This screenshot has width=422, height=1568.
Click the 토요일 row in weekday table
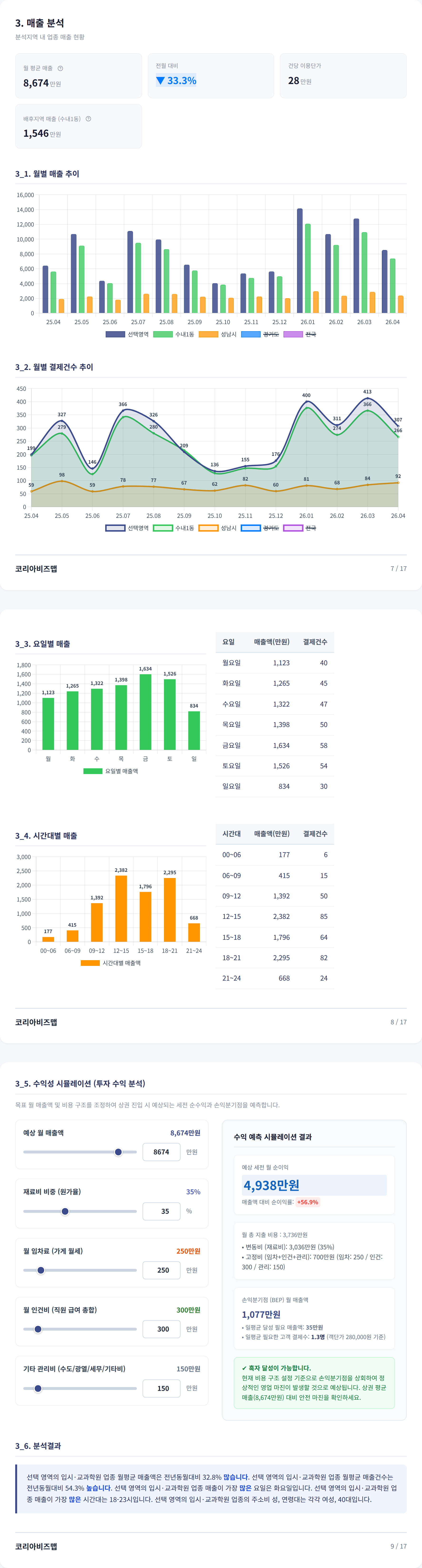click(275, 766)
